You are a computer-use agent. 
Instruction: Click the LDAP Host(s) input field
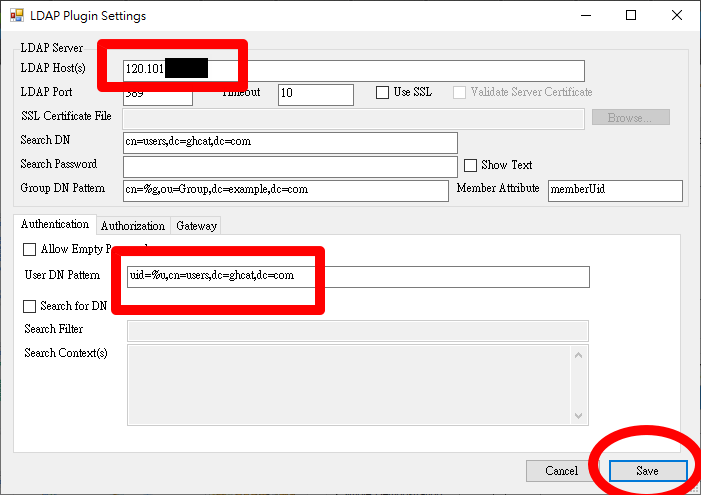tap(354, 71)
